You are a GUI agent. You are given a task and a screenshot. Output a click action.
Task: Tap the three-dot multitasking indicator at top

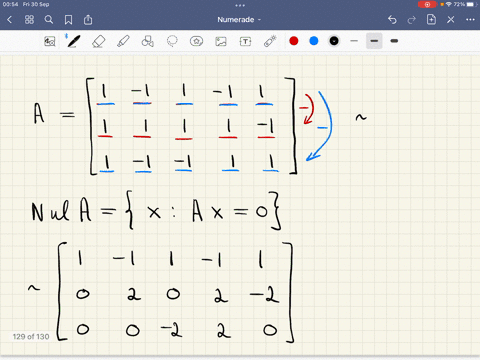tap(240, 5)
